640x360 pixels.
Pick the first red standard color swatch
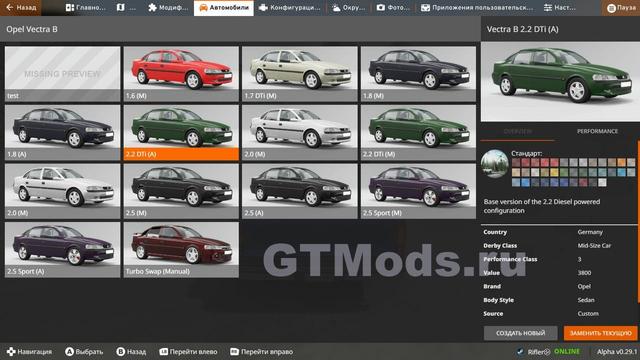tap(516, 163)
